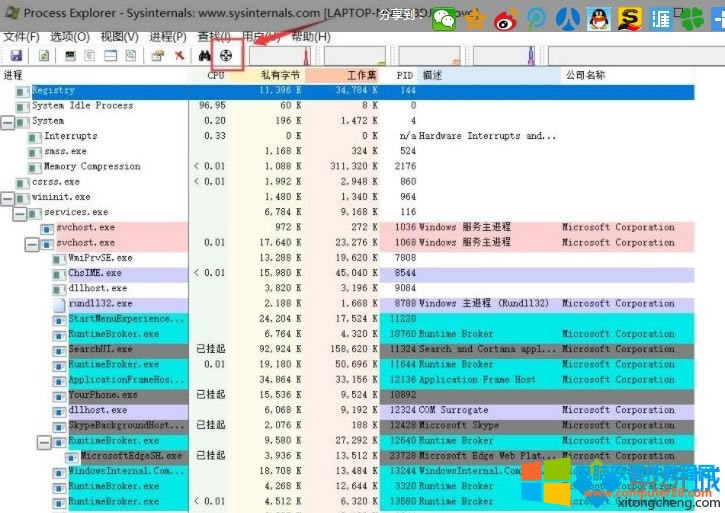Select the SearchUI.exe process row
Screen dimensions: 725x513
click(x=100, y=349)
